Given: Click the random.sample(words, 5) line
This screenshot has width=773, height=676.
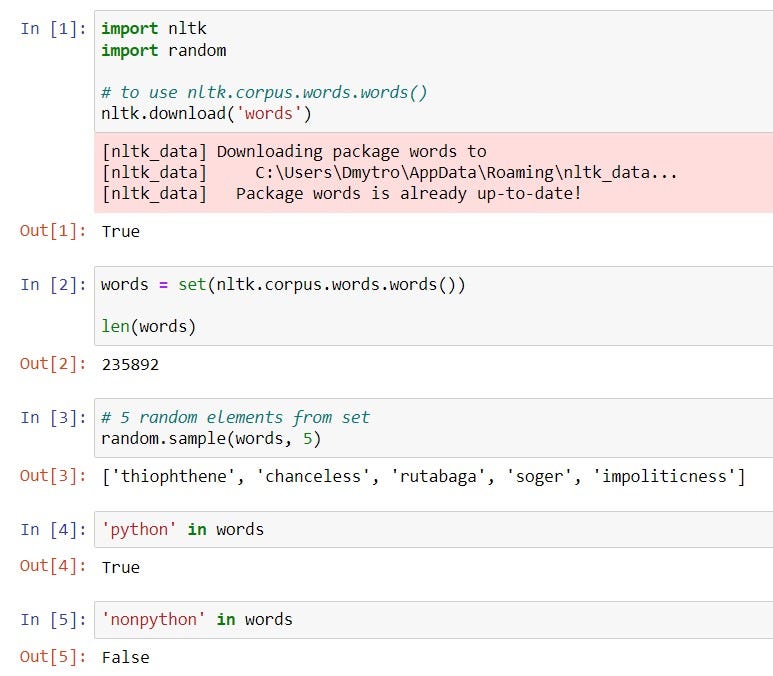Looking at the screenshot, I should [x=211, y=439].
